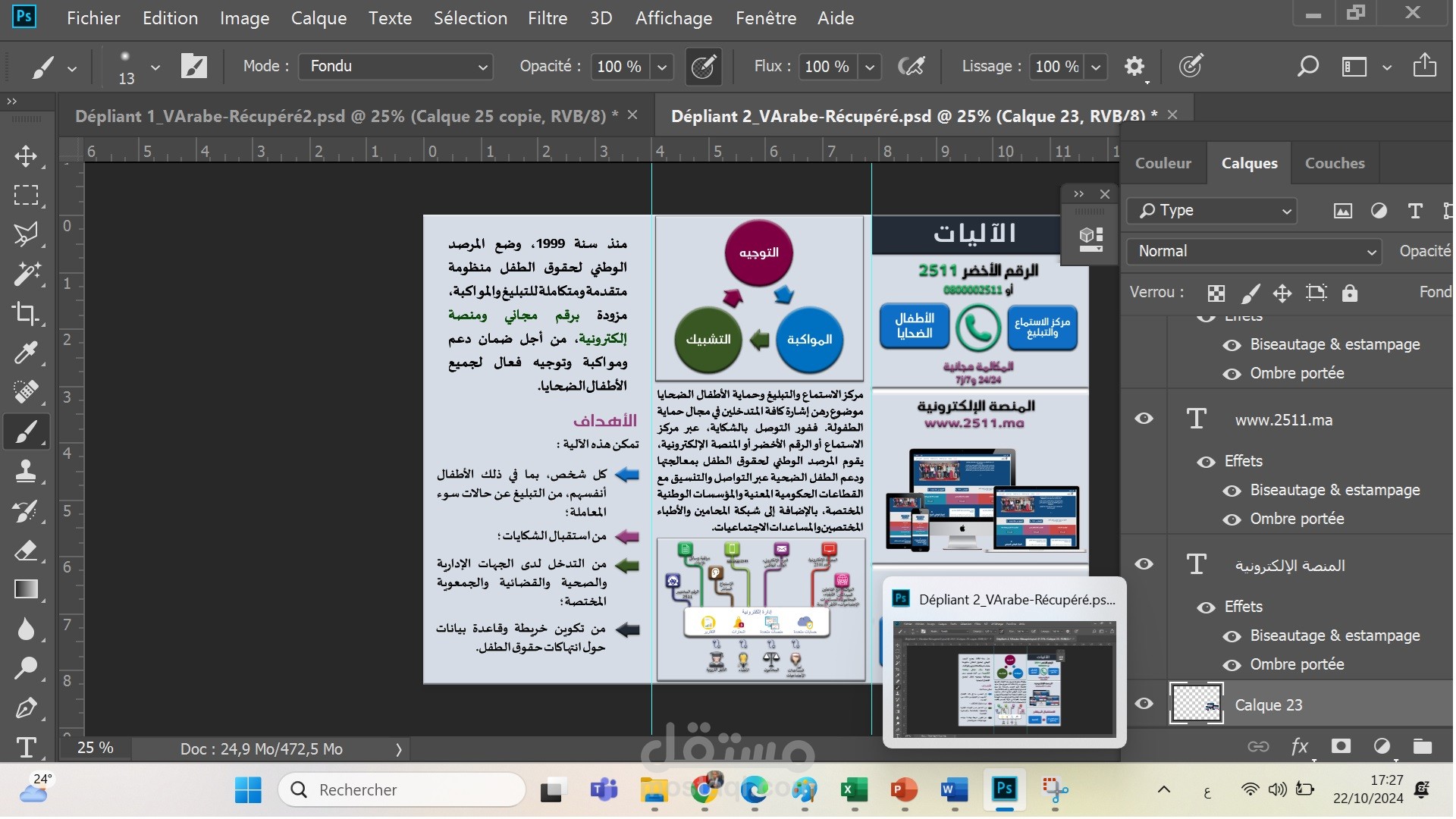Click the Flux 100 % value field
The image size is (1456, 819).
point(827,67)
